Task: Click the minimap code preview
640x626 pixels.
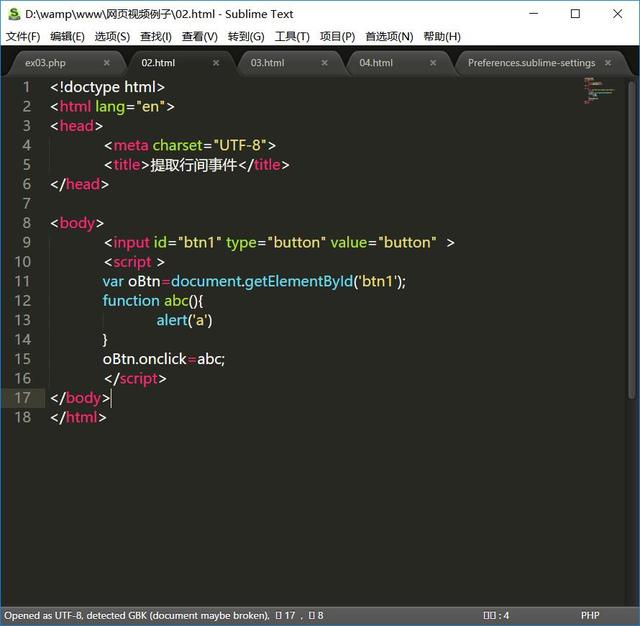Action: click(599, 91)
